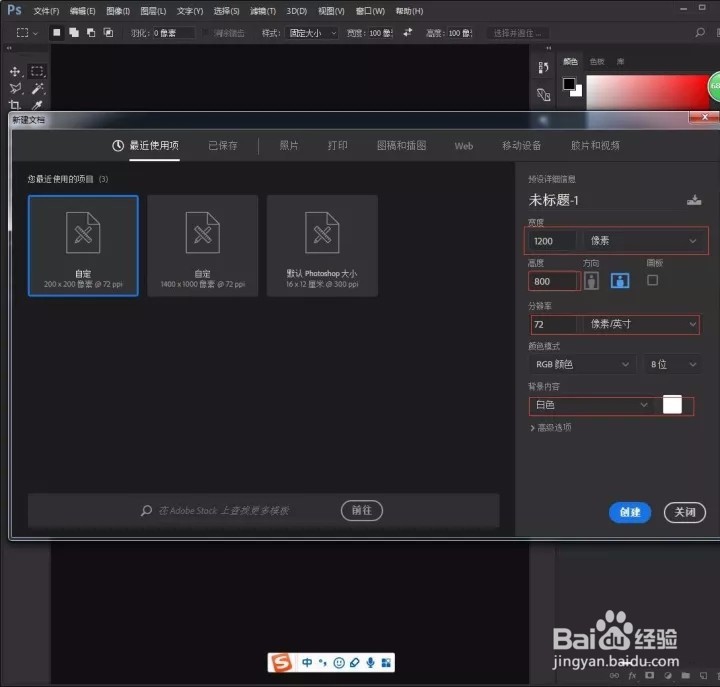The width and height of the screenshot is (720, 687).
Task: Create a new adjustment layer icon
Action: tap(668, 675)
